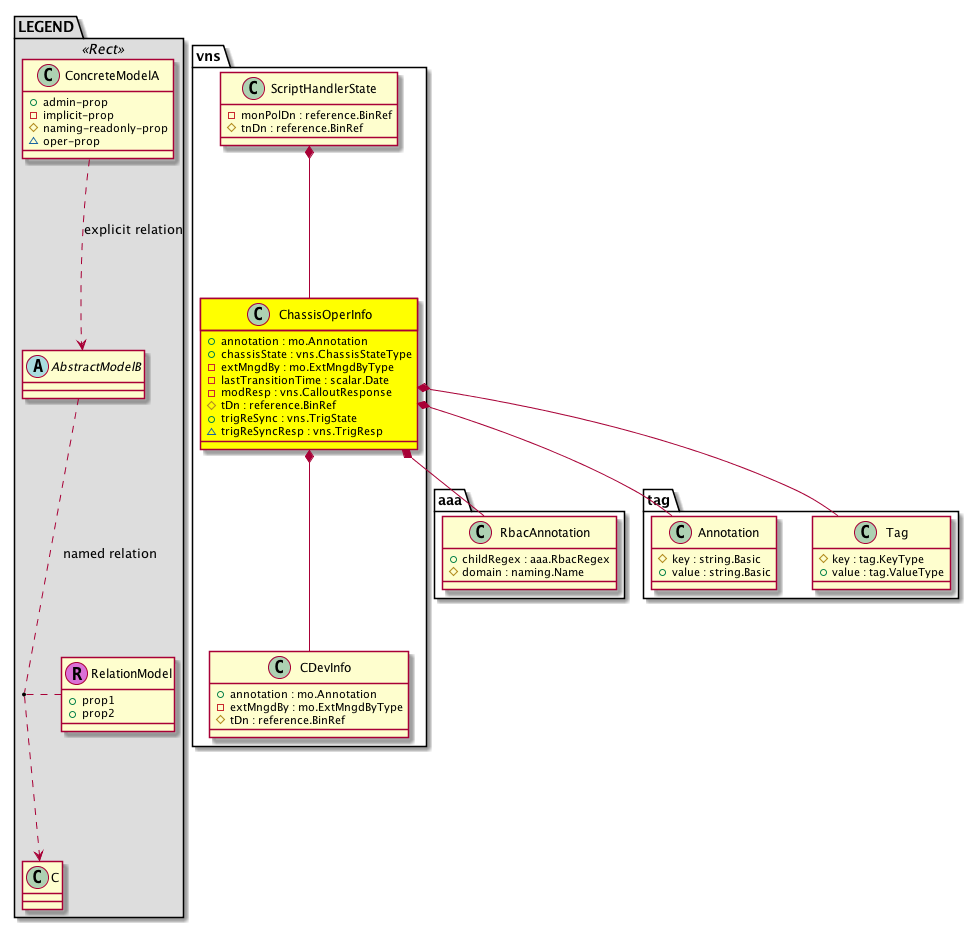Click the "explicit relation" label

tap(133, 229)
